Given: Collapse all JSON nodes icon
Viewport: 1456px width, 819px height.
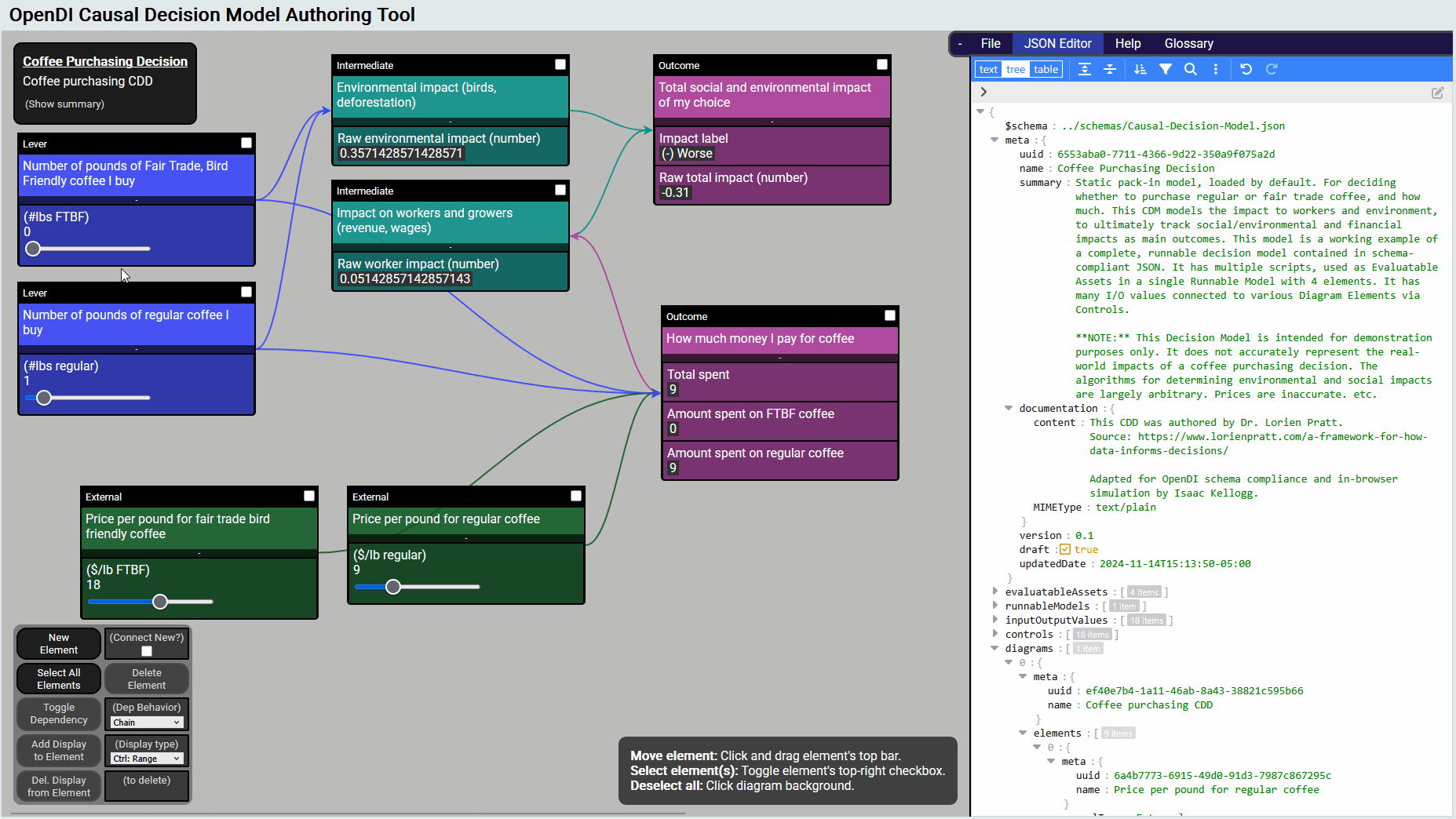Looking at the screenshot, I should [1110, 69].
